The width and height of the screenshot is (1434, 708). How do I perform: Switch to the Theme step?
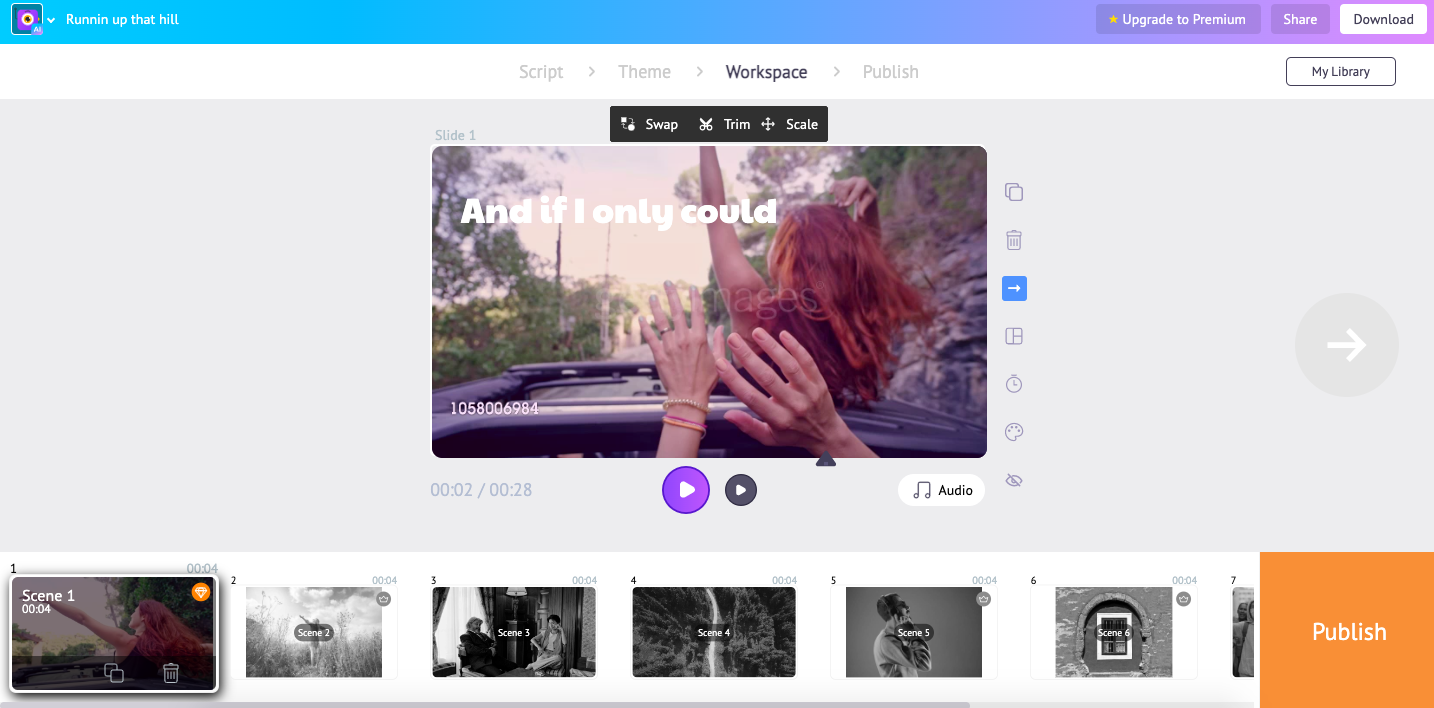click(x=644, y=71)
